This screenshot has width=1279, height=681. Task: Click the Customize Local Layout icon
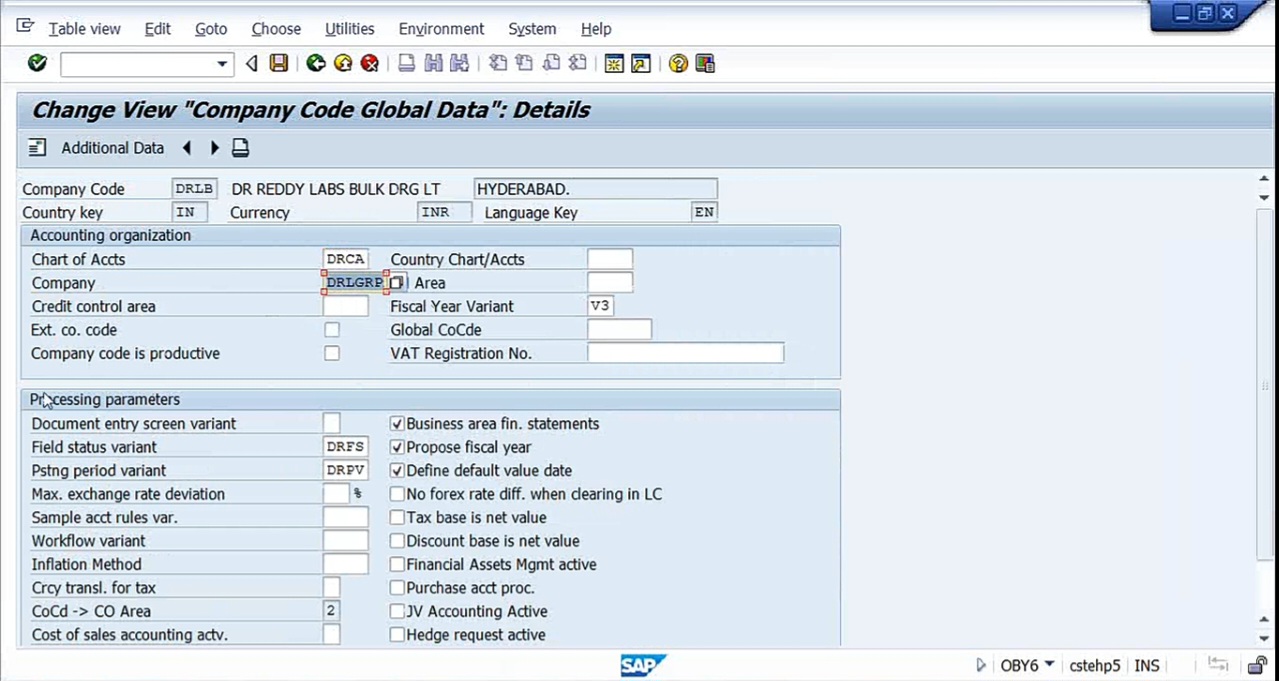(x=705, y=64)
